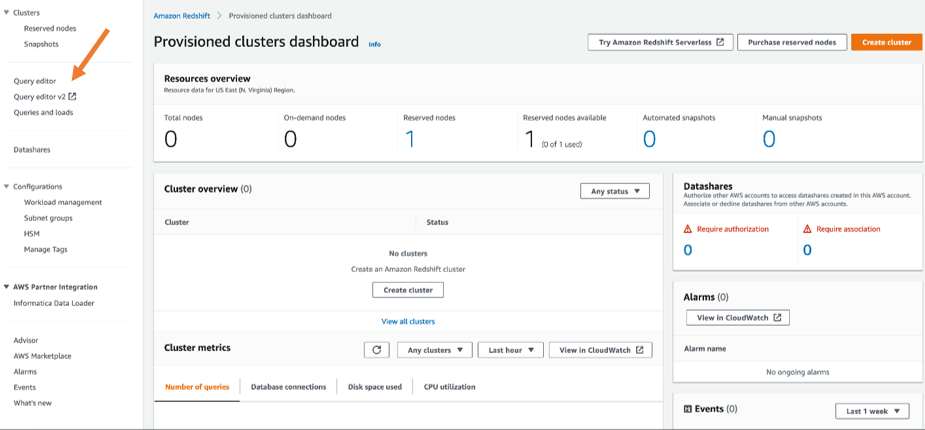
Task: Open Reserved nodes count link
Action: point(409,139)
